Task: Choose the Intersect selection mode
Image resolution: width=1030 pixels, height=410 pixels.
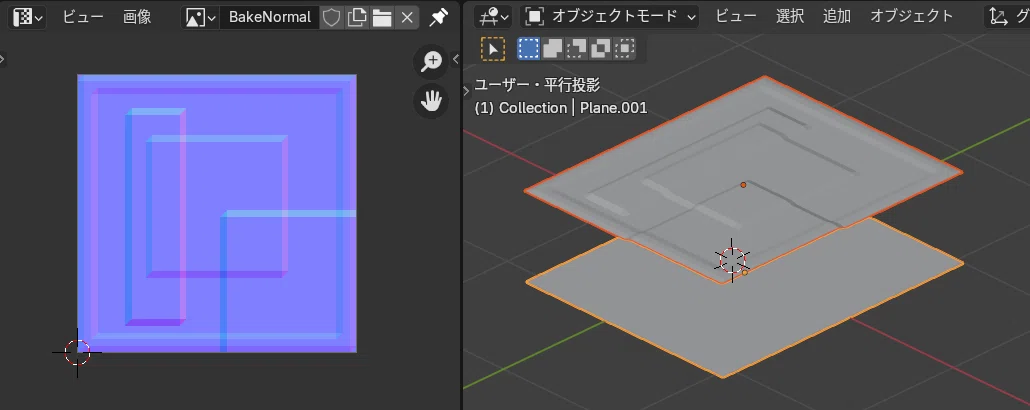Action: (625, 49)
